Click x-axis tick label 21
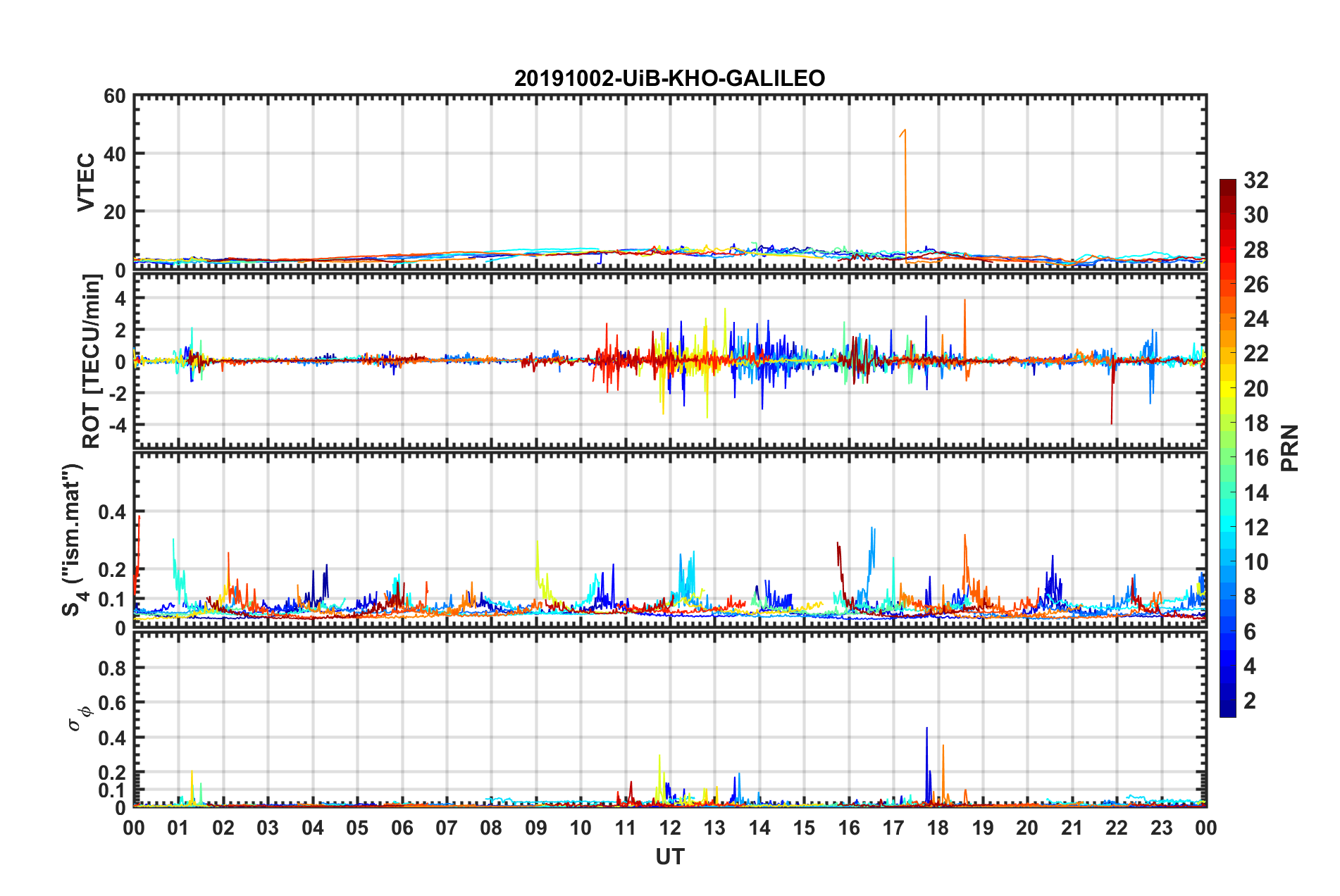The height and width of the screenshot is (896, 1340). tap(1072, 828)
